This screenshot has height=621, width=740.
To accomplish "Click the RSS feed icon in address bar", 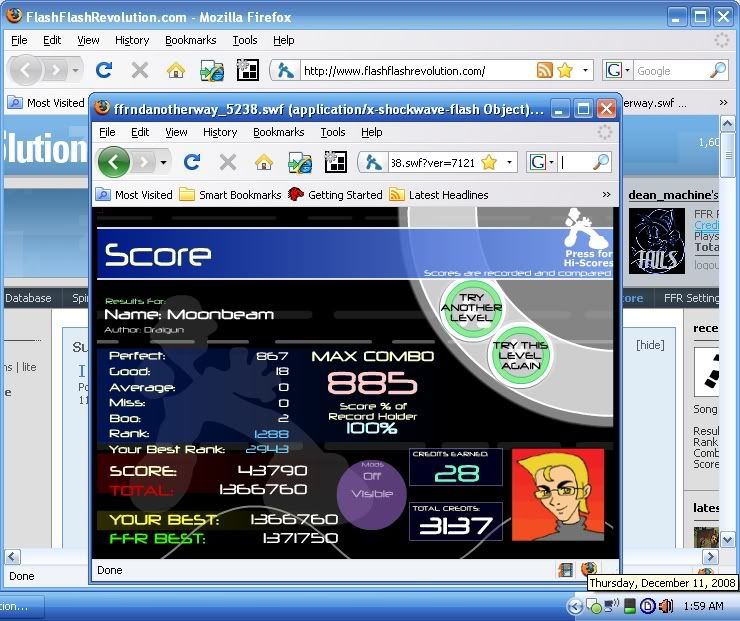I will click(545, 71).
